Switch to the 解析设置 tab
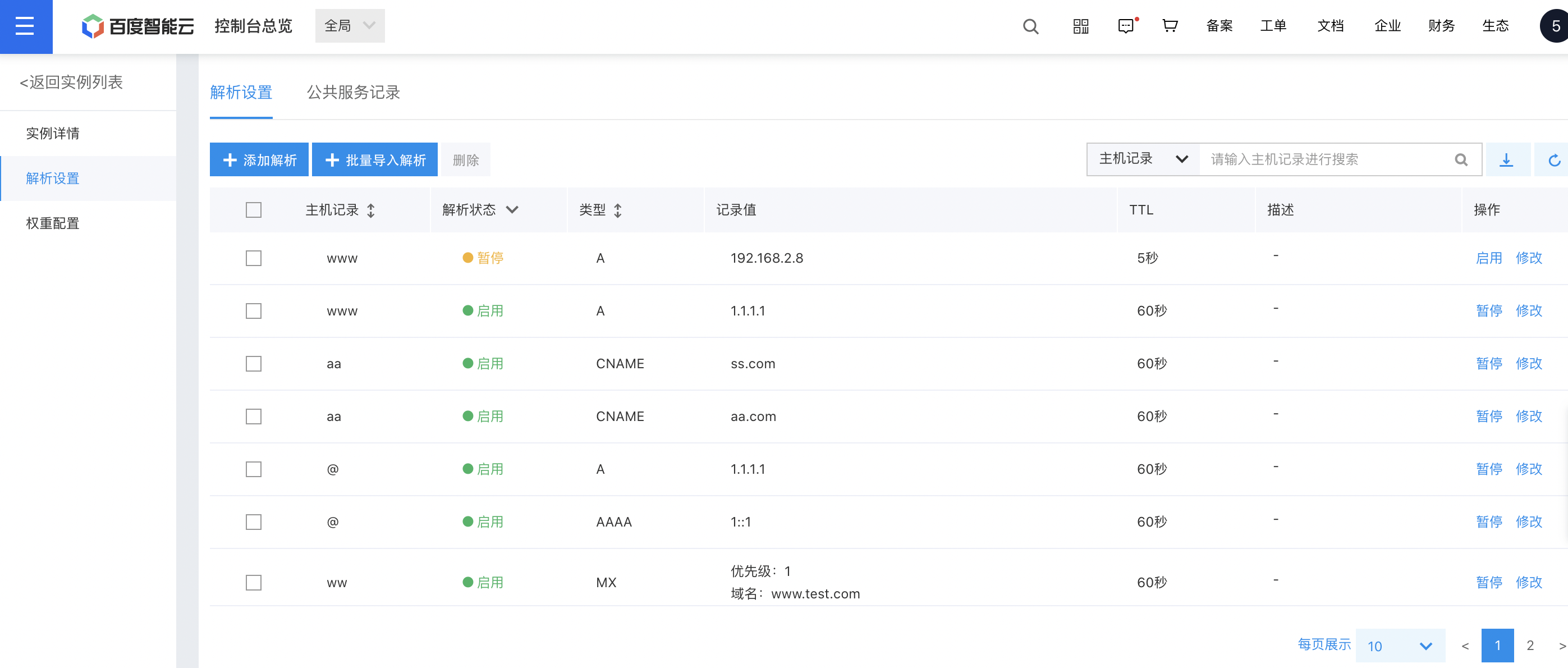Viewport: 1568px width, 668px height. click(x=241, y=92)
